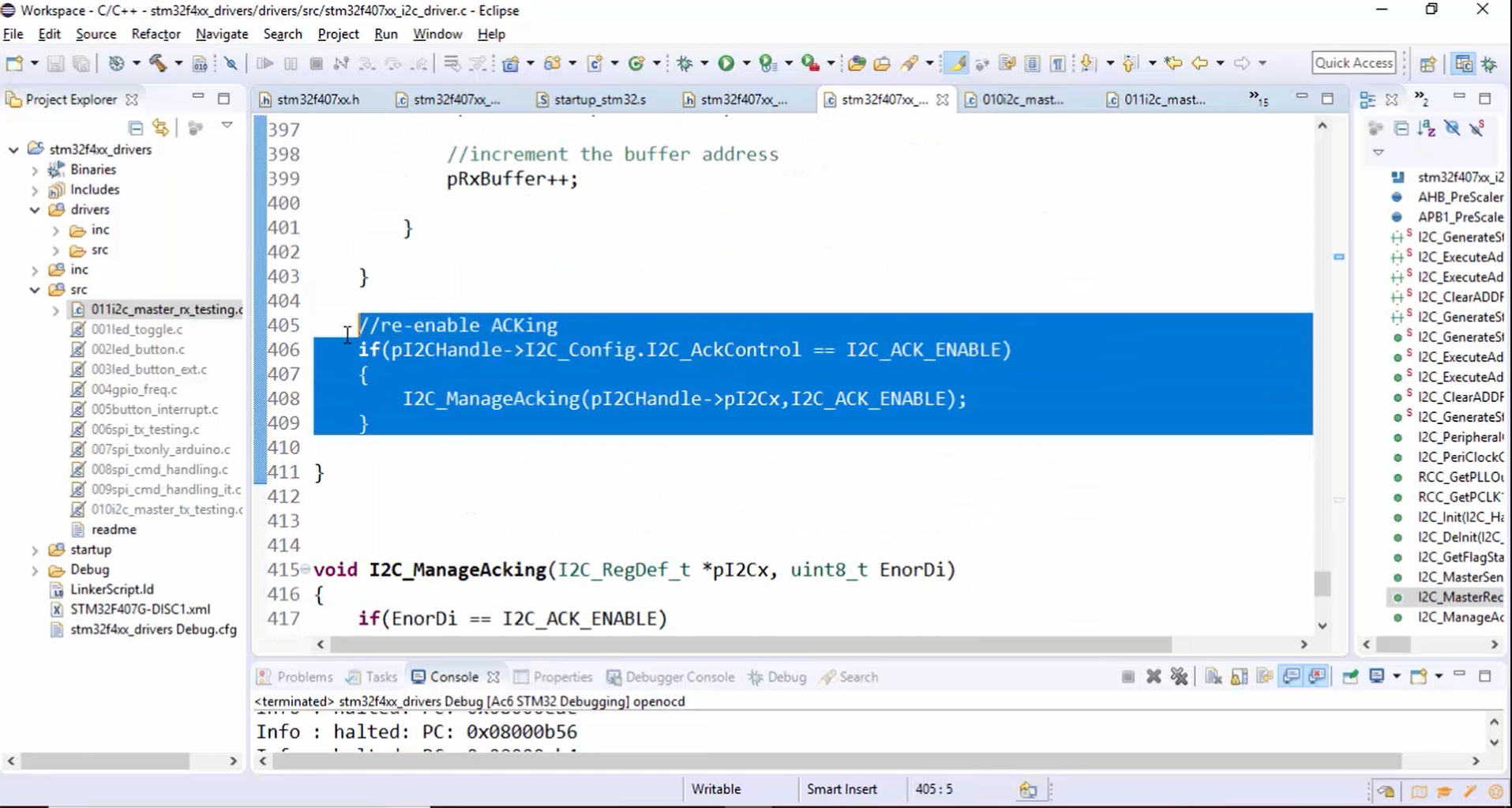
Task: Open the hidden editor tabs list chevron
Action: 1259,99
